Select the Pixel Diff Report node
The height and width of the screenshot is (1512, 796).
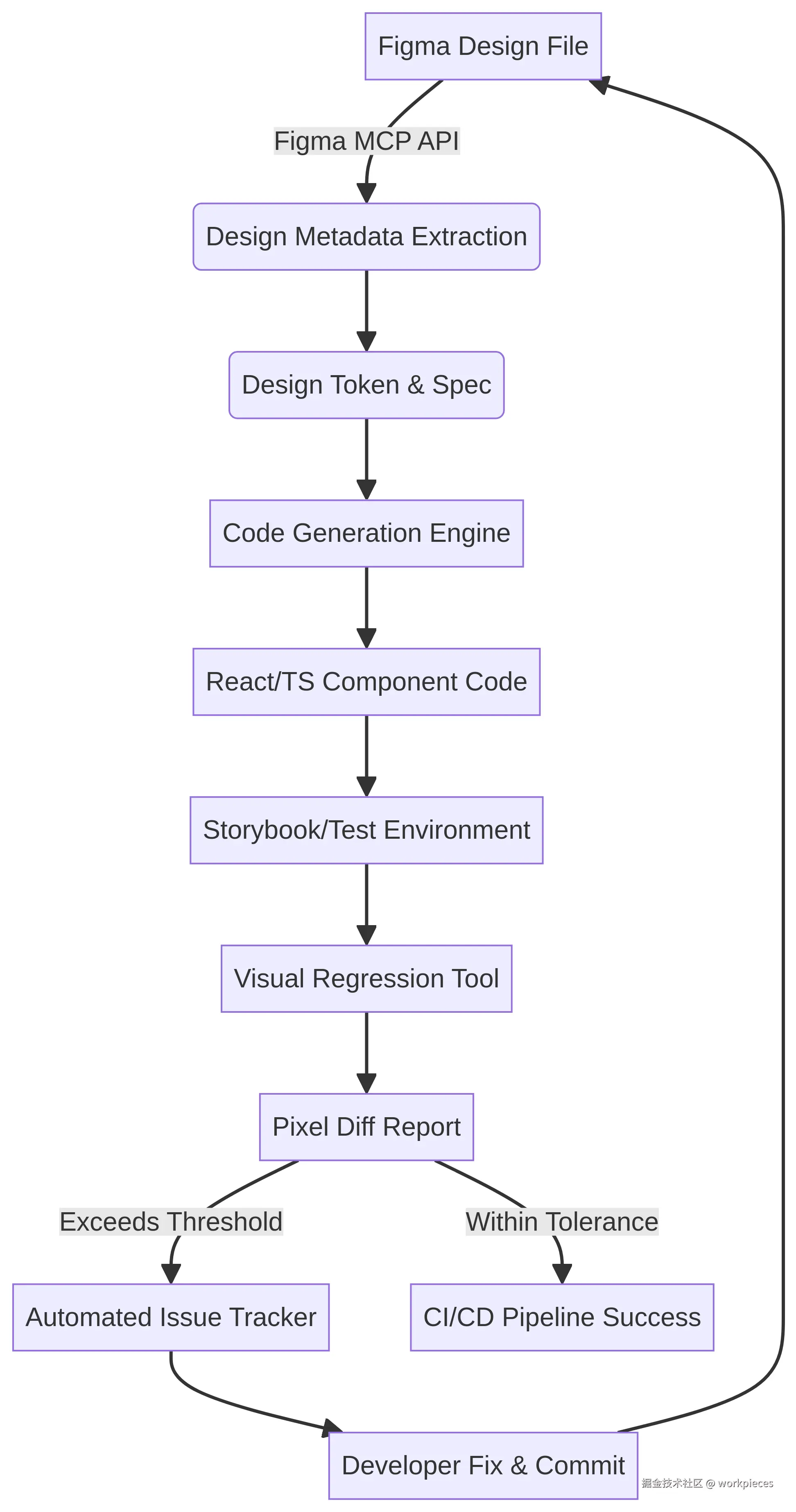tap(366, 1127)
